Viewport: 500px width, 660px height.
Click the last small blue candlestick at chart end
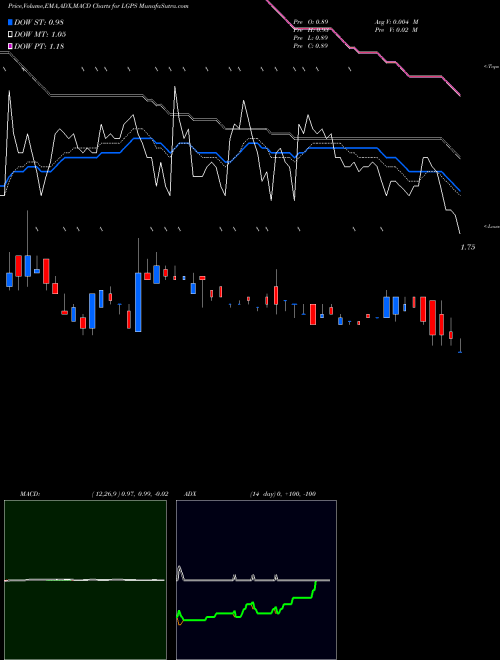pyautogui.click(x=460, y=351)
